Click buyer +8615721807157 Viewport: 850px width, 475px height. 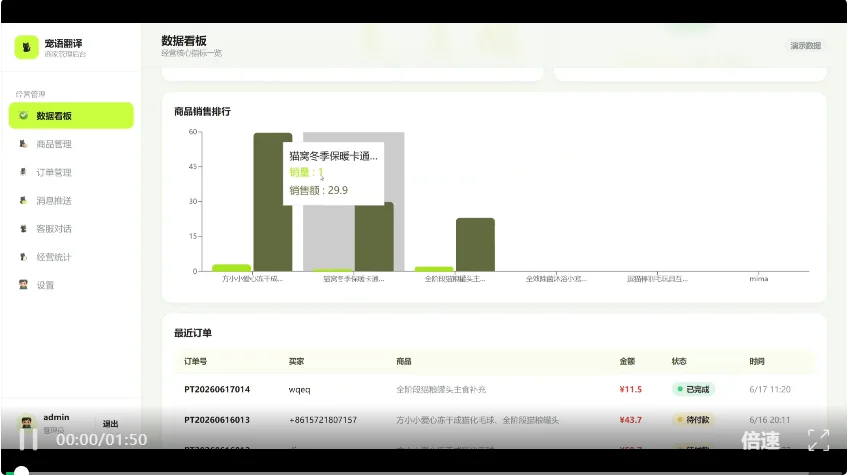point(323,420)
